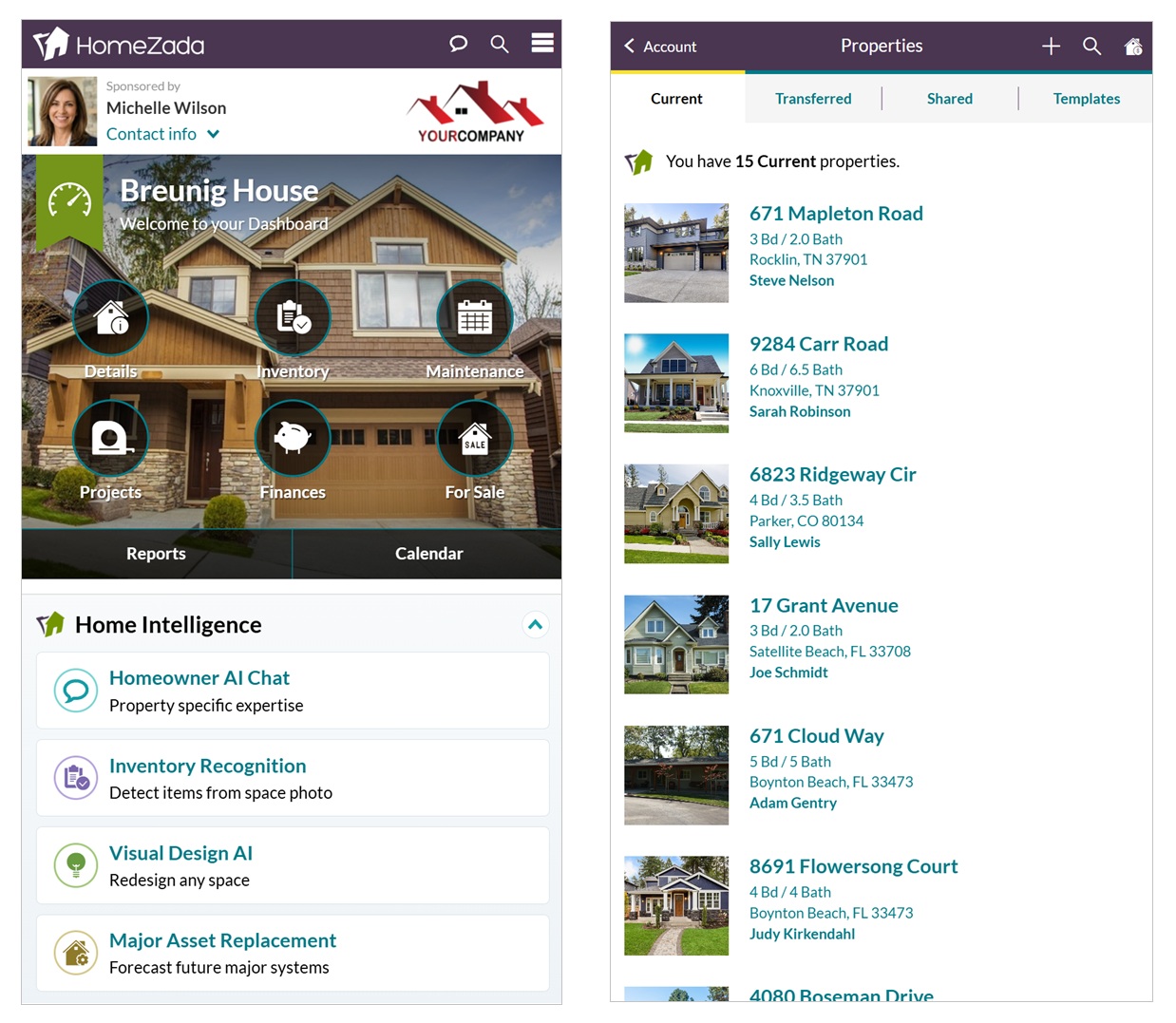
Task: Click the Breunig House title
Action: tap(219, 191)
